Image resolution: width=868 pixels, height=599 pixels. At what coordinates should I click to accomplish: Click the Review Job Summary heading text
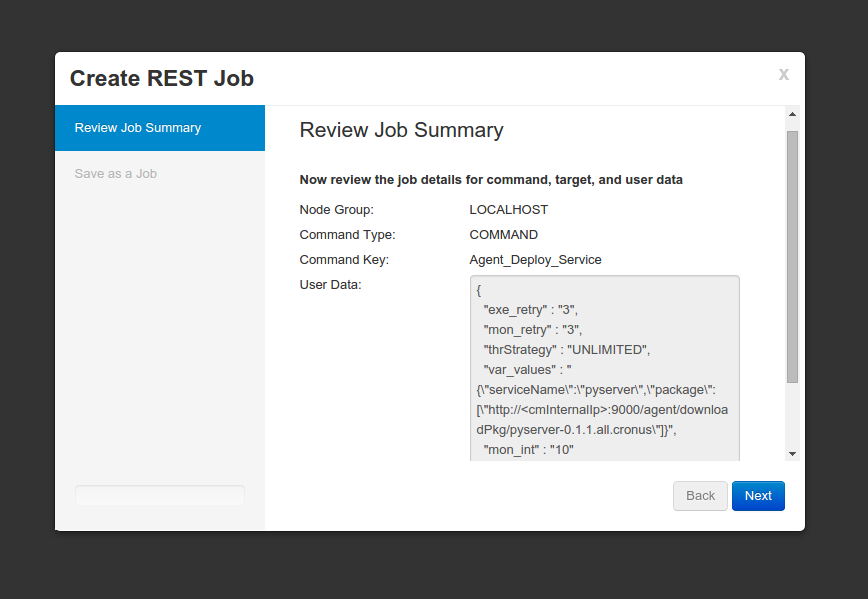pos(401,130)
